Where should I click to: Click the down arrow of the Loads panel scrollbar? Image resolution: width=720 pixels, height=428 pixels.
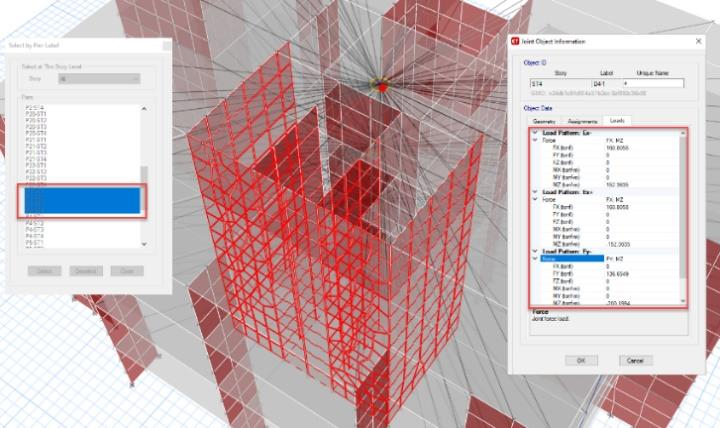pyautogui.click(x=683, y=300)
